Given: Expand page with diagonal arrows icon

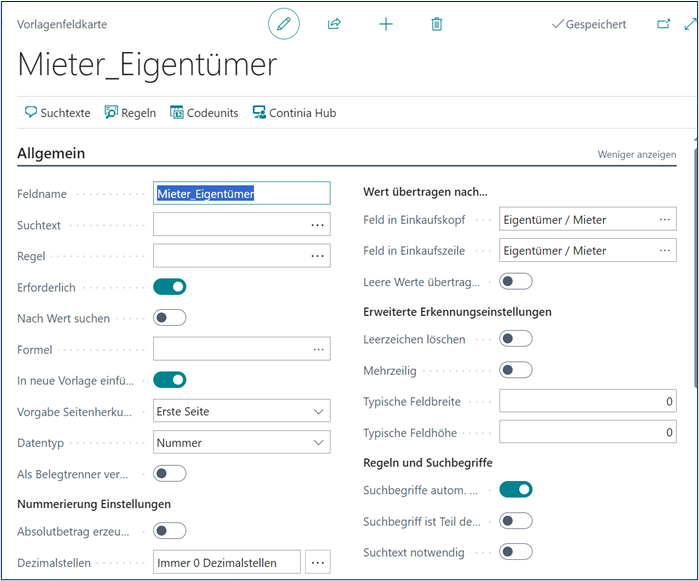Looking at the screenshot, I should point(691,24).
